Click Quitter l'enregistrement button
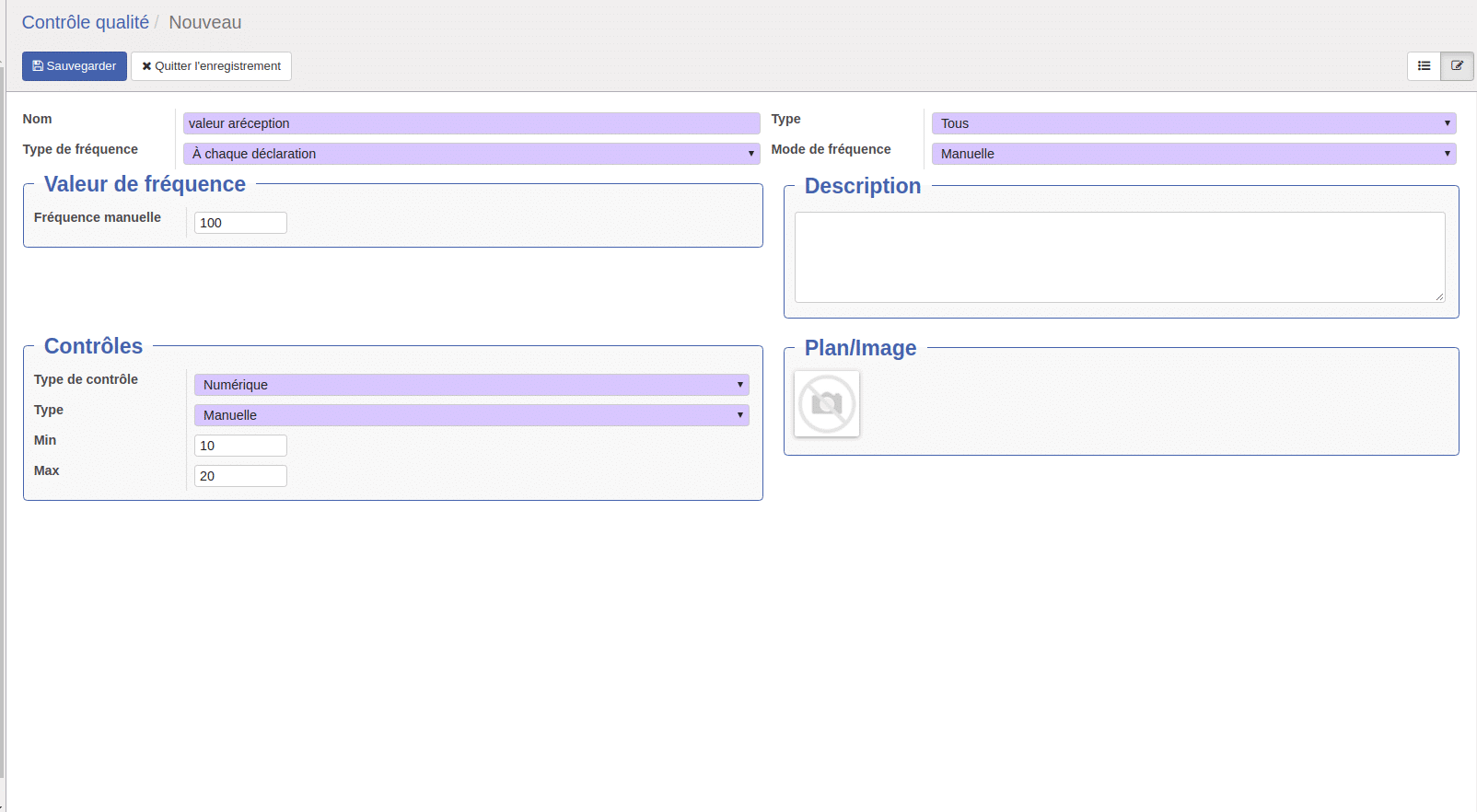The height and width of the screenshot is (812, 1477). (211, 66)
